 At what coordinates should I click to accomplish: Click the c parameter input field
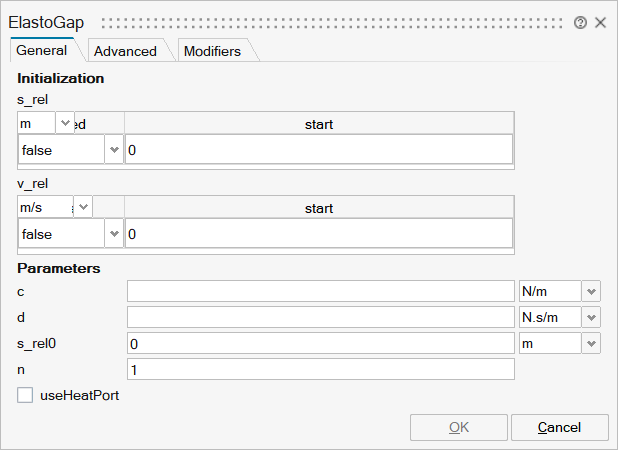320,291
